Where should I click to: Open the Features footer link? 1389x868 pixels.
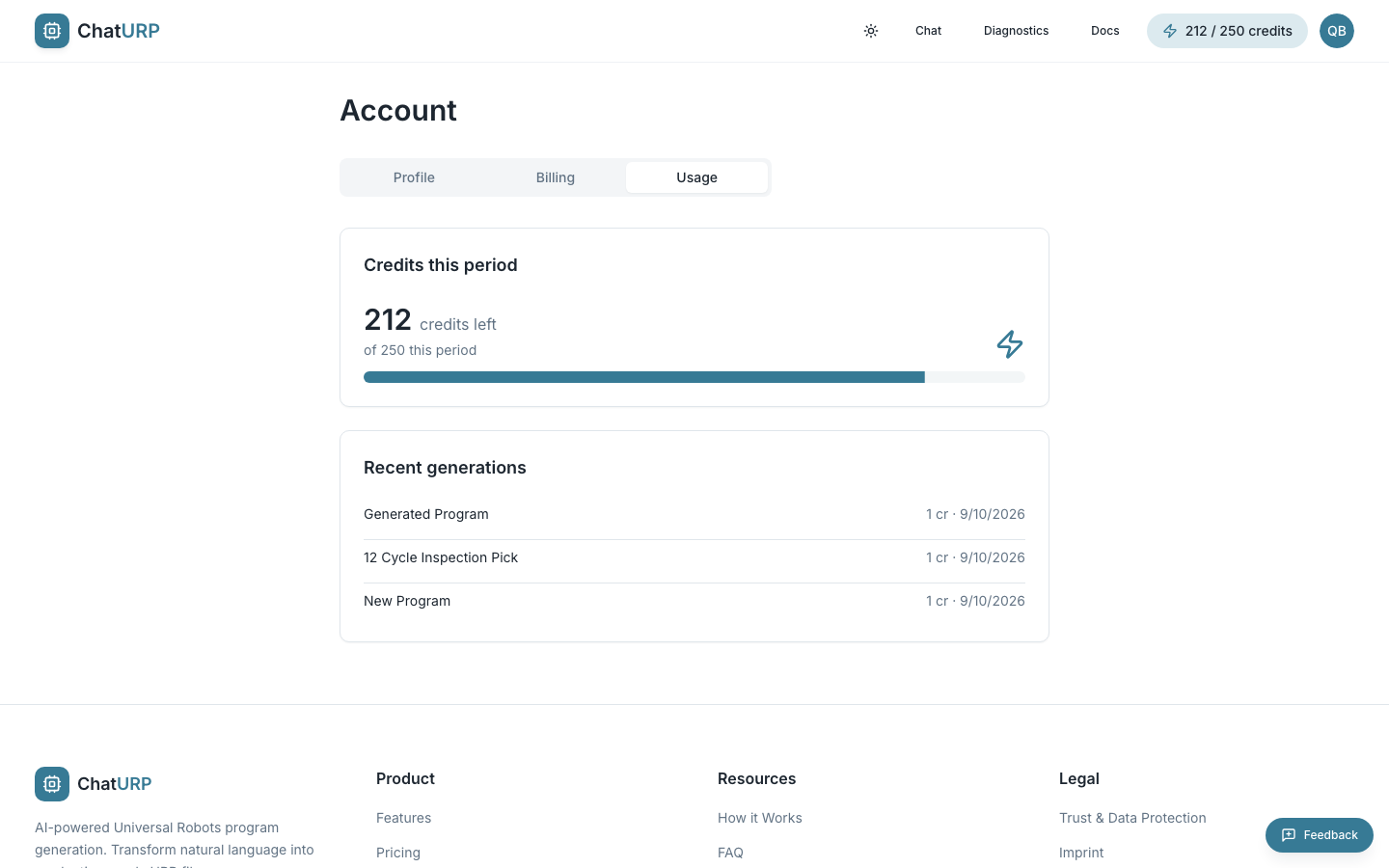coord(403,818)
